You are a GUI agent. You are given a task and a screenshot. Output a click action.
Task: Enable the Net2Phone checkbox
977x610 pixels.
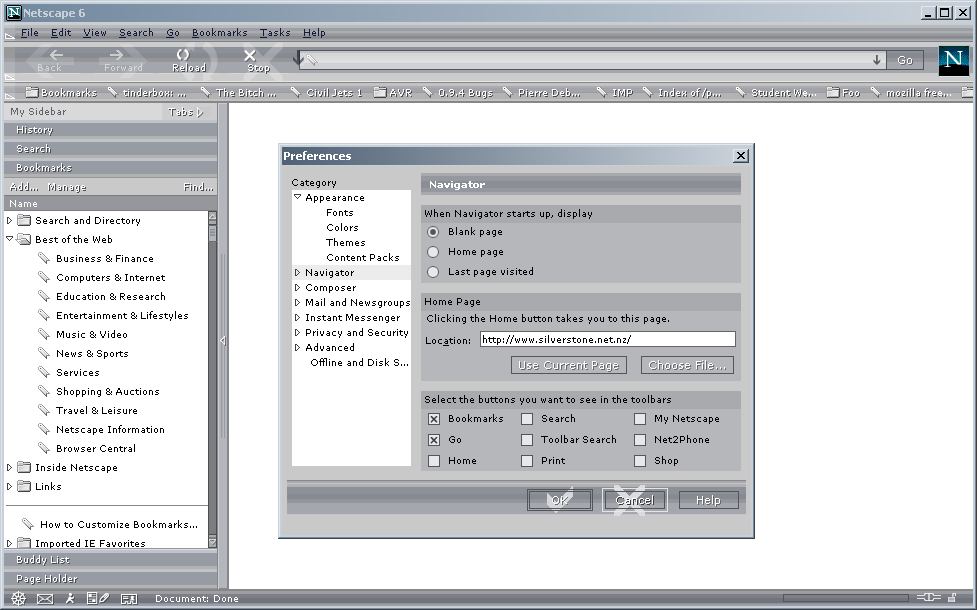pyautogui.click(x=640, y=440)
